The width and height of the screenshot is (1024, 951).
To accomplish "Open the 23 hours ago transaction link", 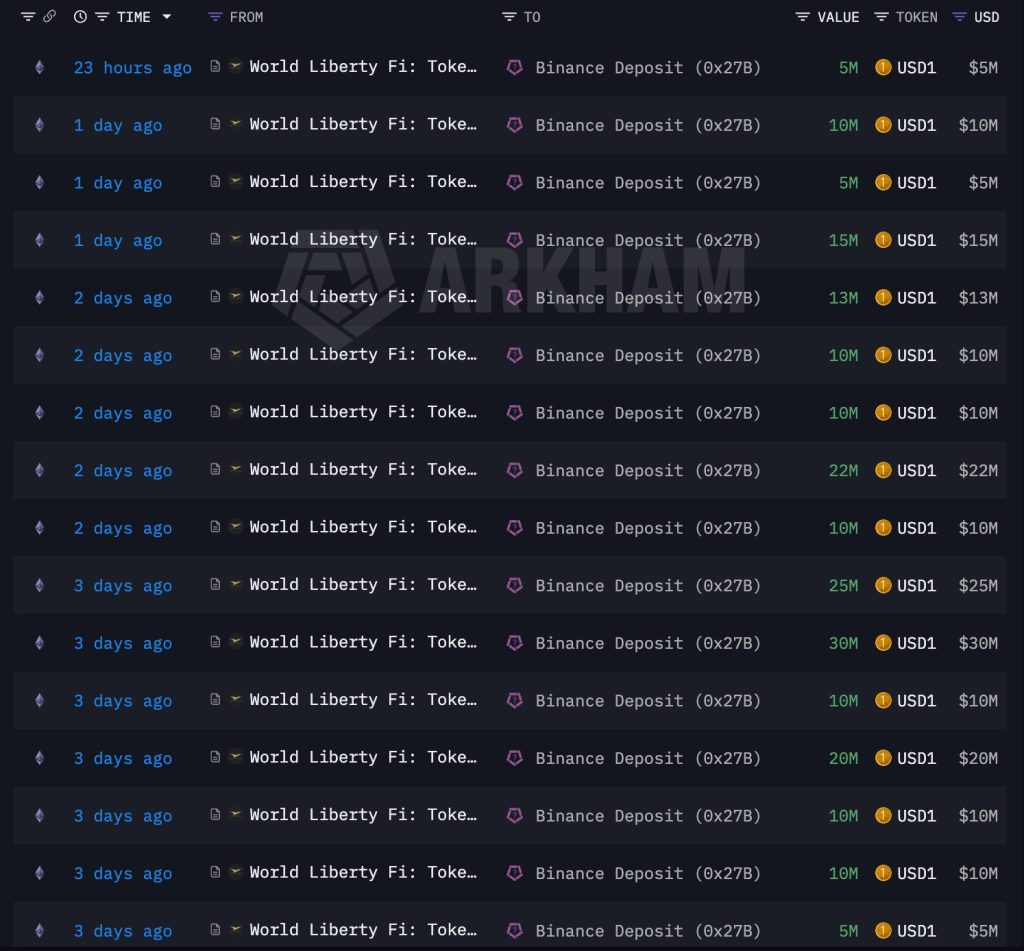I will click(x=132, y=68).
